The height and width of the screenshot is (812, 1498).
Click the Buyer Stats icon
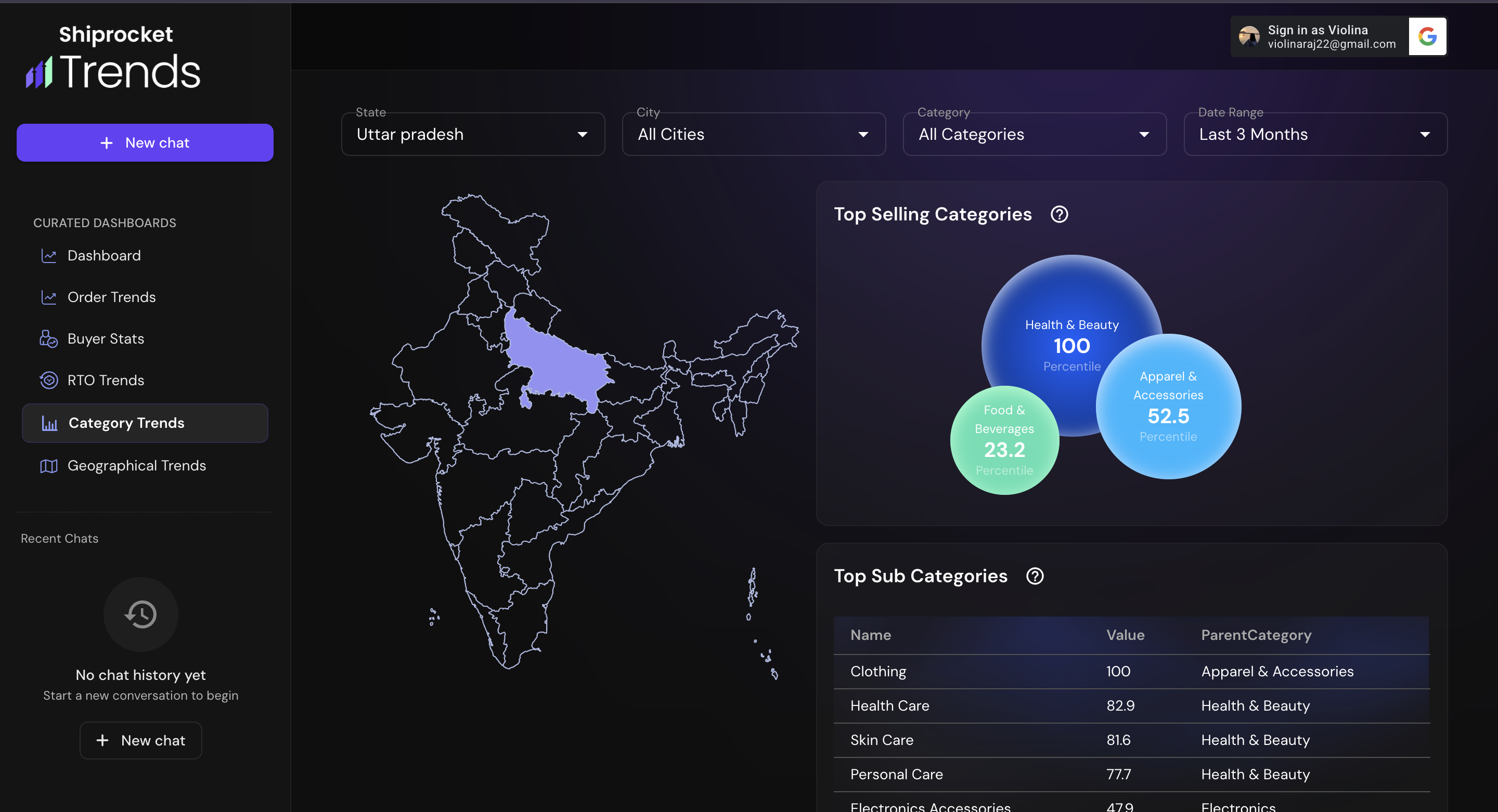pyautogui.click(x=49, y=338)
